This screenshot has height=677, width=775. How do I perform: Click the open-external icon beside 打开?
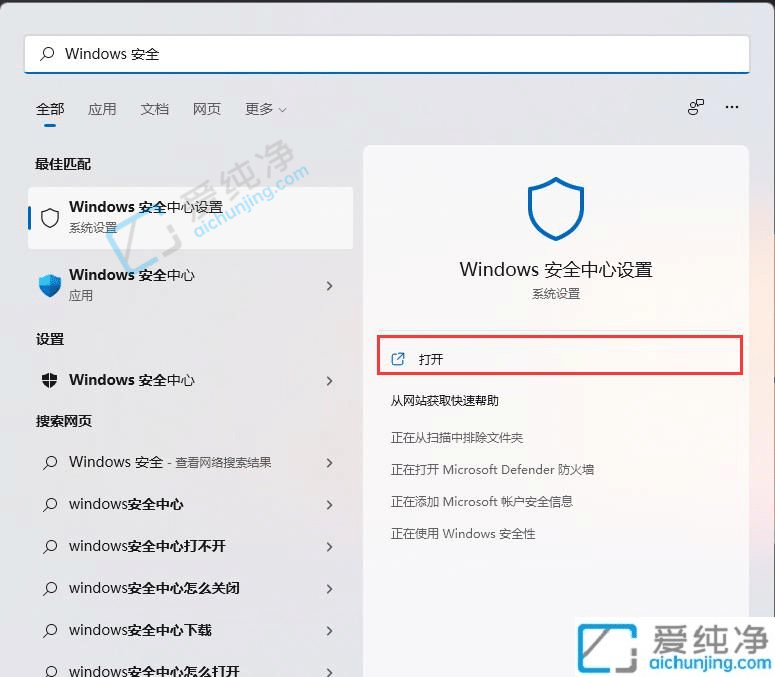[398, 359]
